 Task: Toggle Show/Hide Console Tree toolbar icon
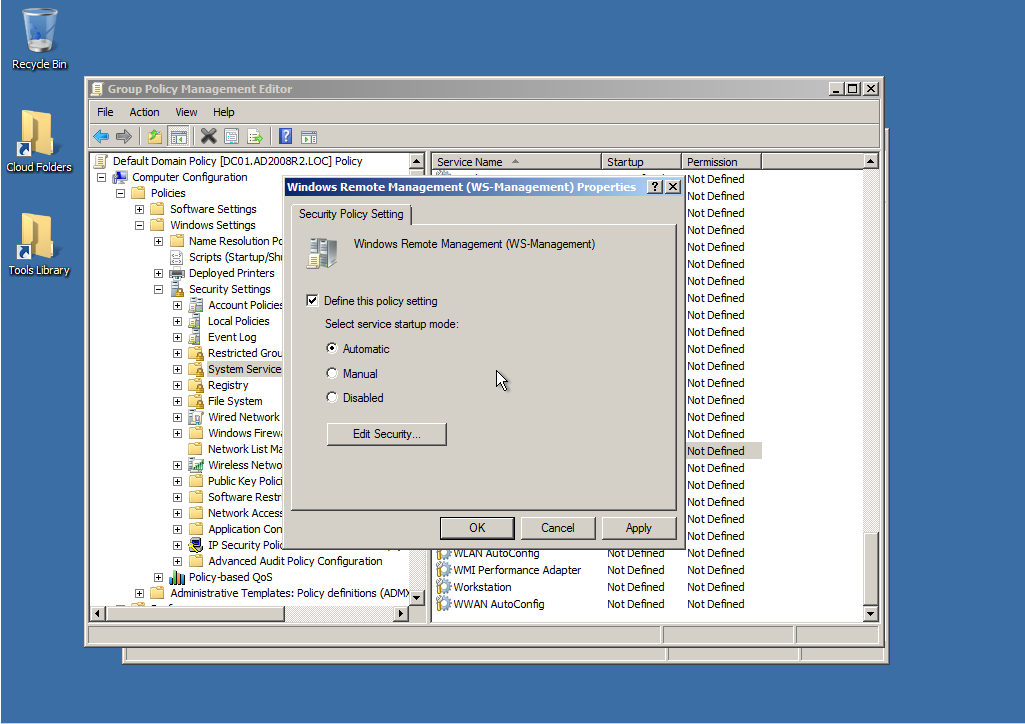coord(179,137)
